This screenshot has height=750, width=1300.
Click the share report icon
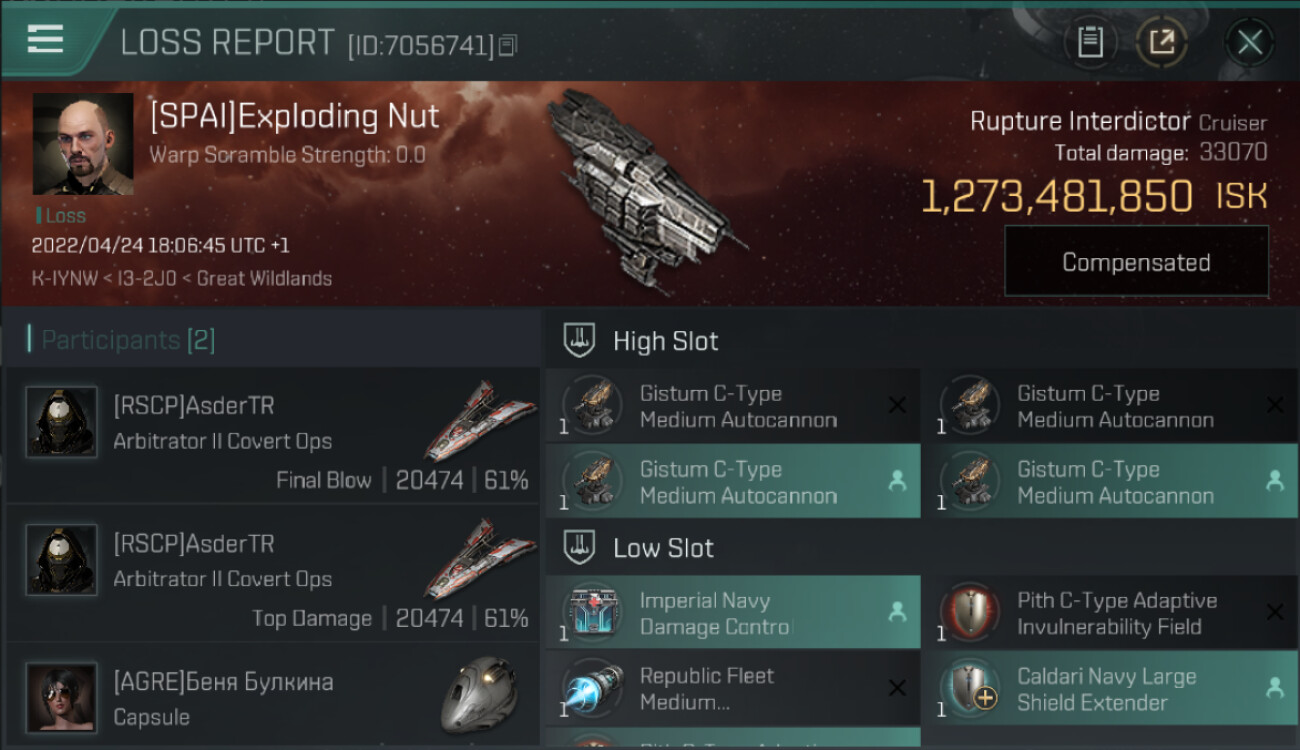point(1161,42)
